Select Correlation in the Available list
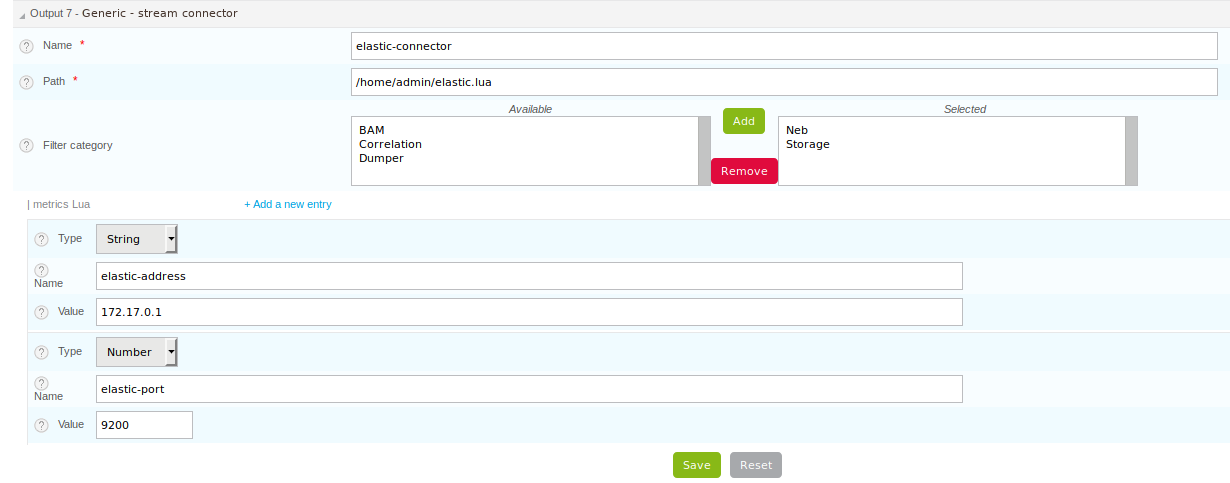This screenshot has height=483, width=1230. (x=390, y=144)
